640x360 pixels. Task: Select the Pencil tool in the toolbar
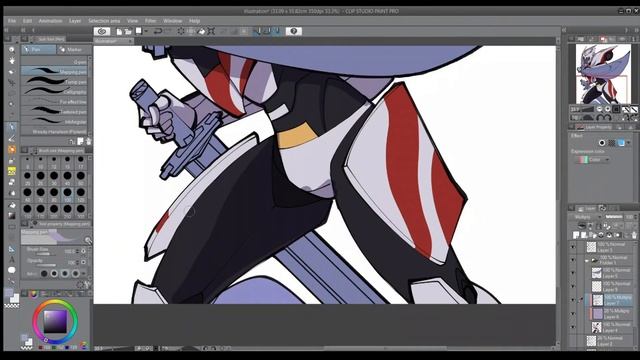coord(11,138)
